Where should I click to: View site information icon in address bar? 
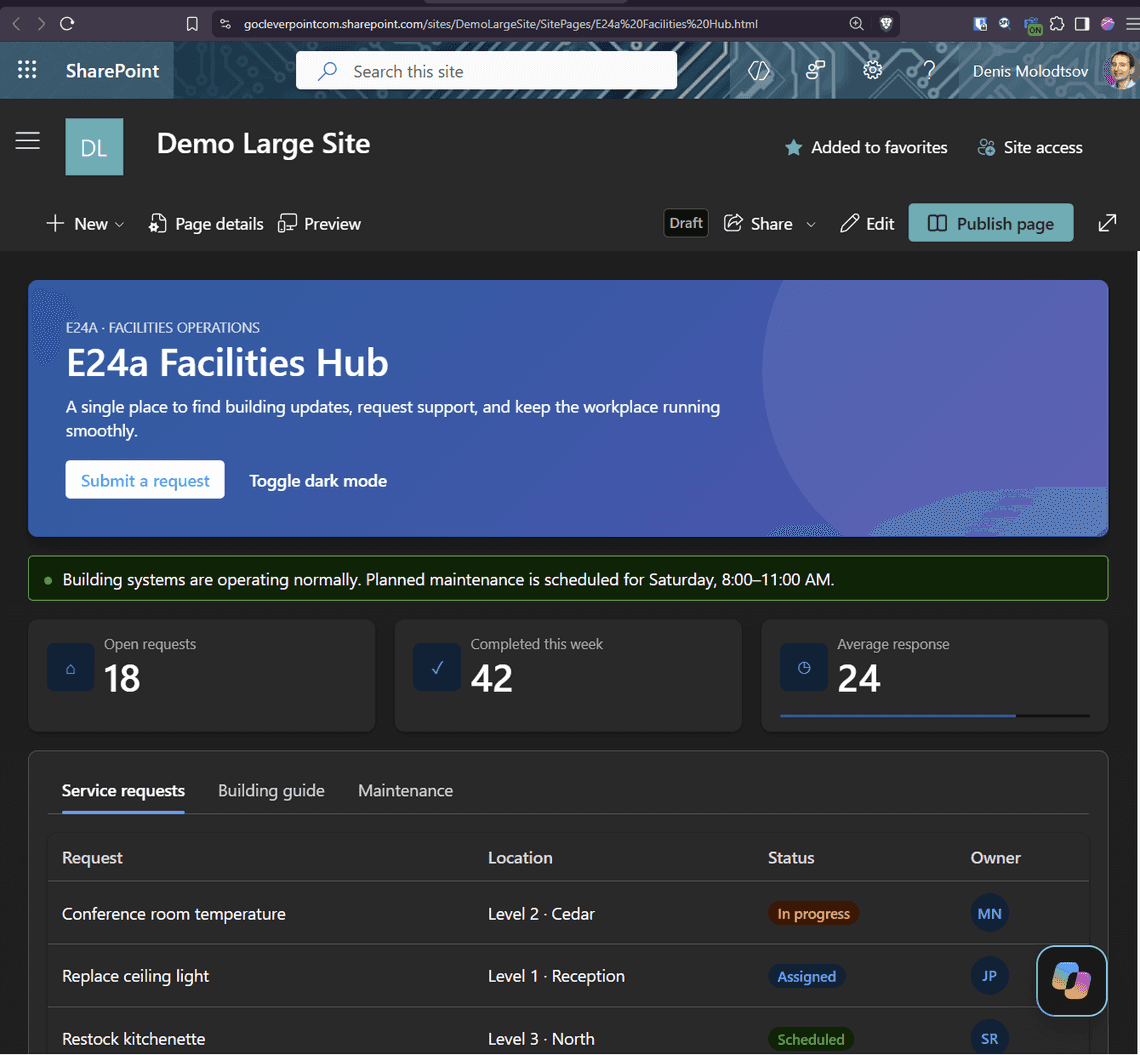click(x=225, y=24)
